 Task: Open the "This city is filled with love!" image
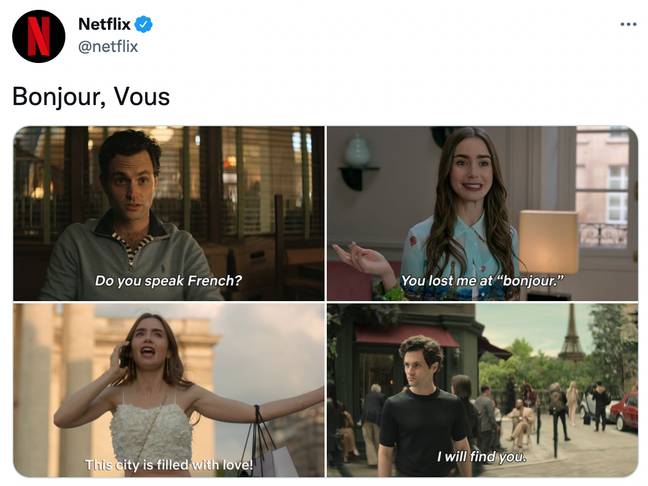click(169, 390)
